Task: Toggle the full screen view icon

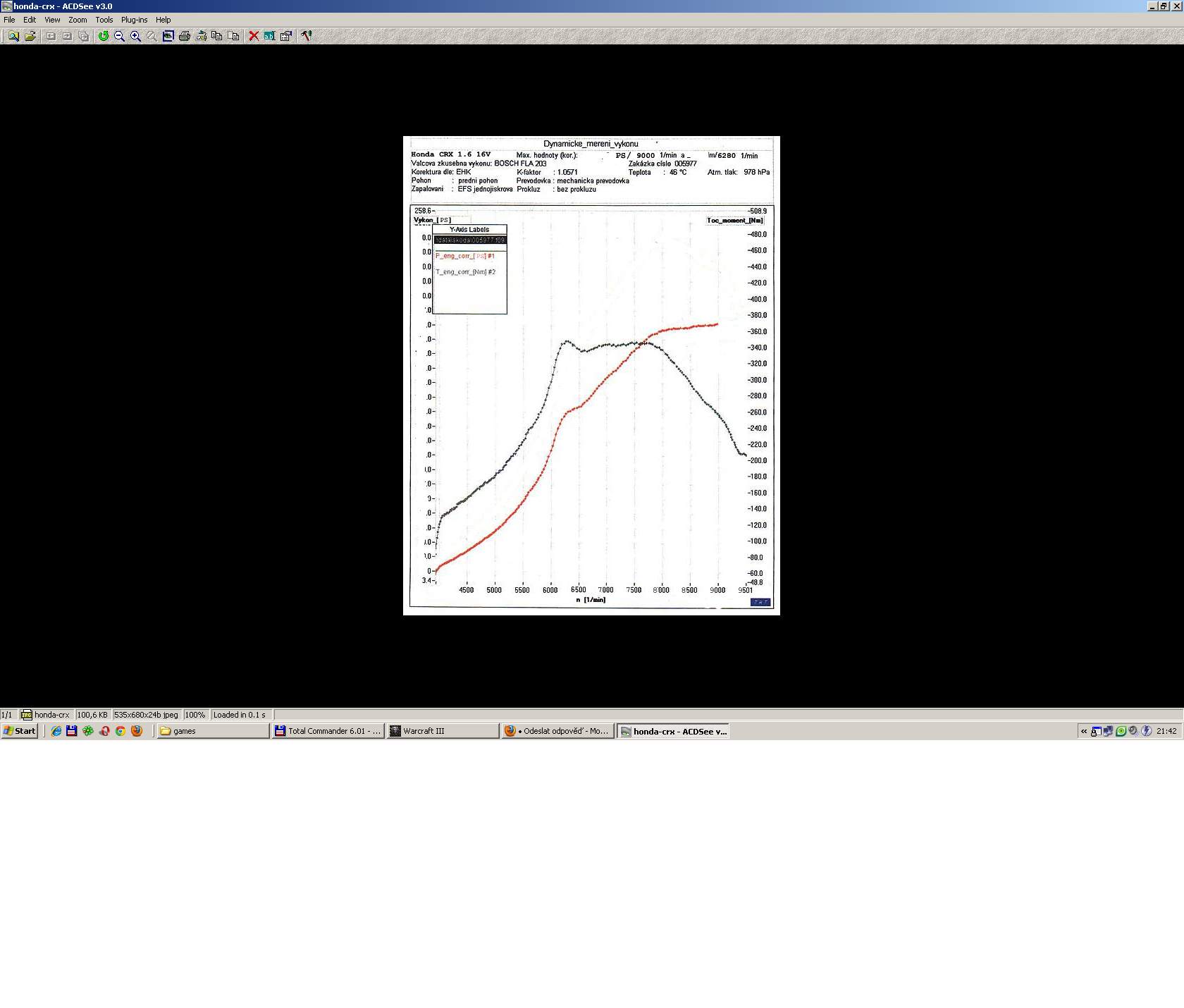Action: (x=168, y=36)
